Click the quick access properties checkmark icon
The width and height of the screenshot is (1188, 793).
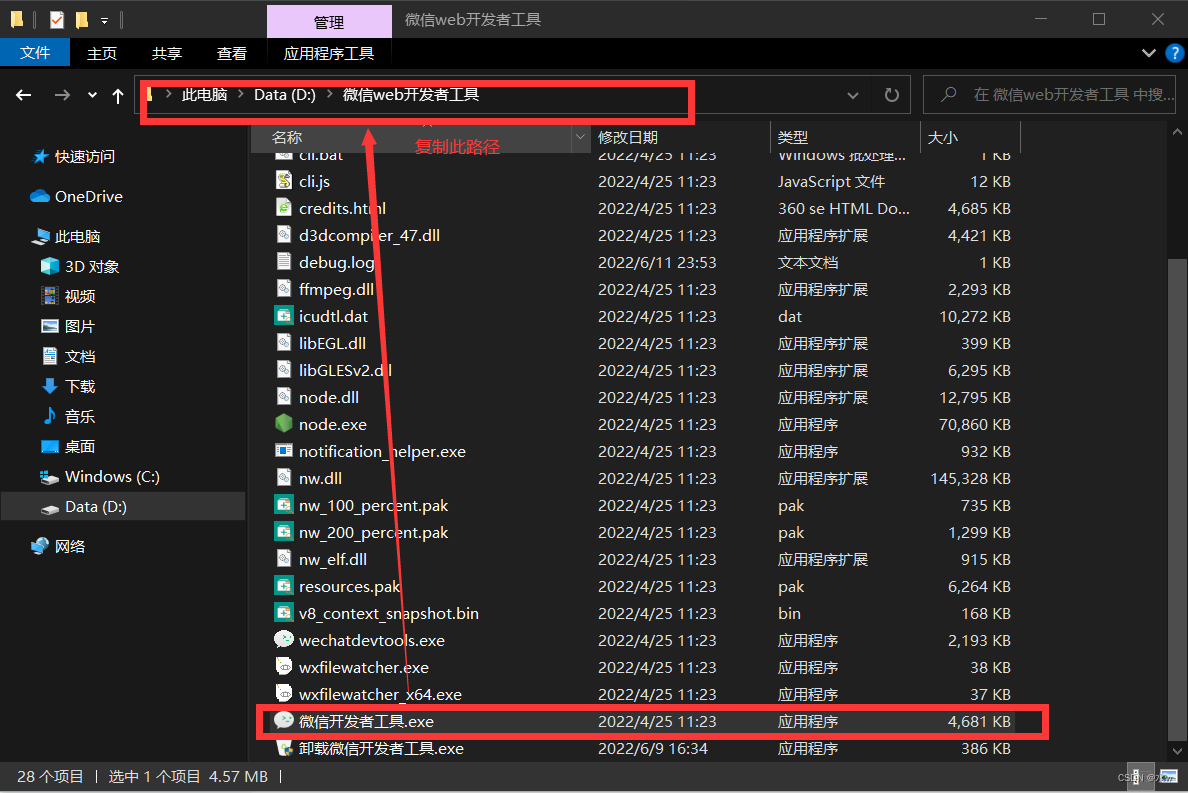click(57, 20)
